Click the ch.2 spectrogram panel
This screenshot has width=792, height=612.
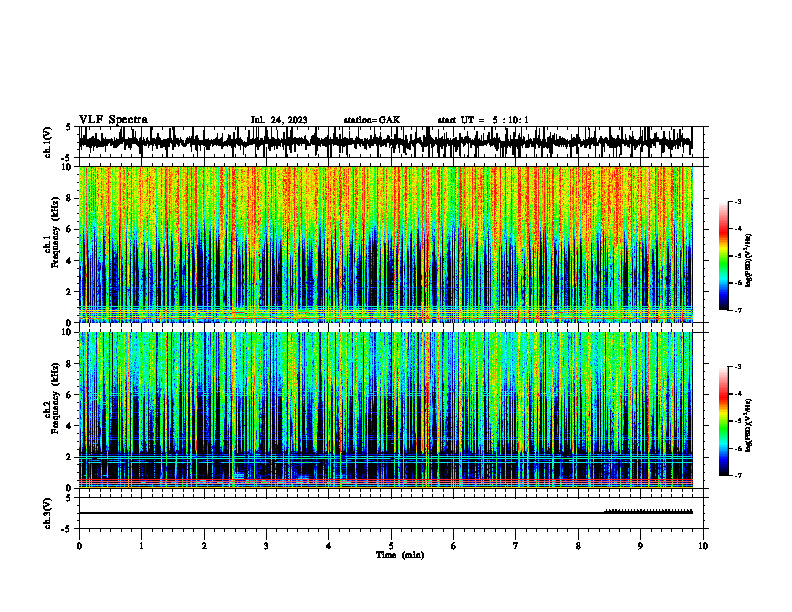385,410
